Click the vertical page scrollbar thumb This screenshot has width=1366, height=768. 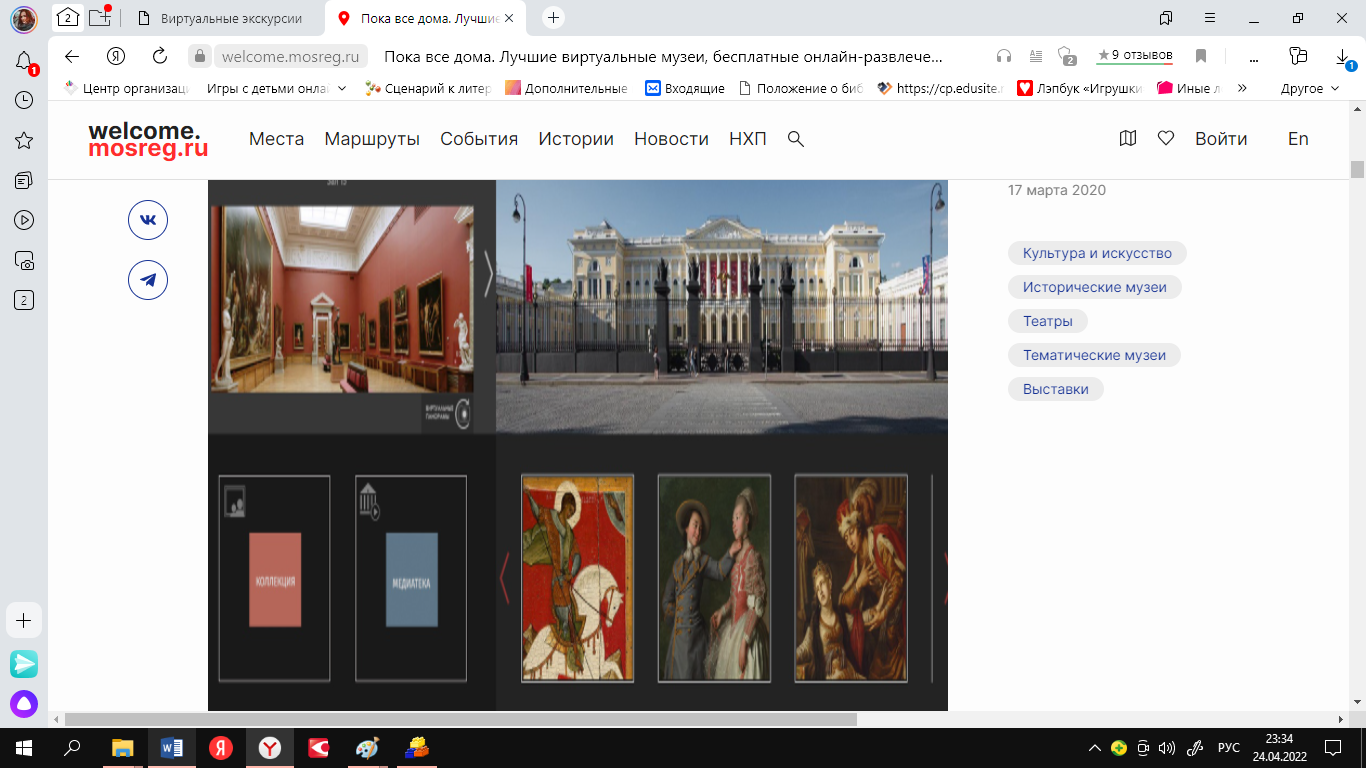1357,169
